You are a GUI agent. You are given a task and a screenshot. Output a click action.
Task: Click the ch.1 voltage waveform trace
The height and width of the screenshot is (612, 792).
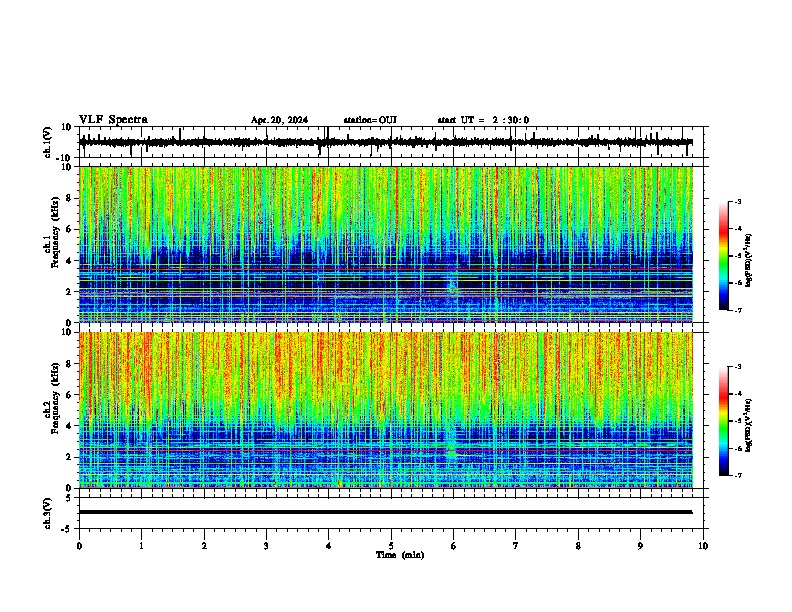point(385,142)
